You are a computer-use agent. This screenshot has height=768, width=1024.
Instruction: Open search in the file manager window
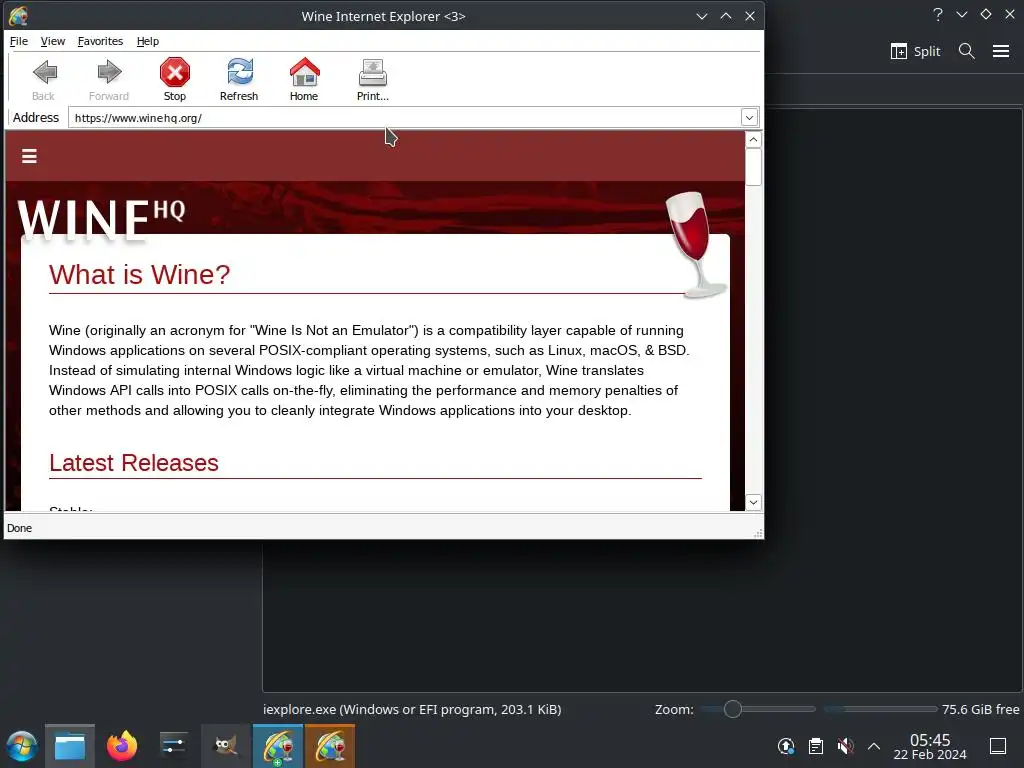point(967,52)
